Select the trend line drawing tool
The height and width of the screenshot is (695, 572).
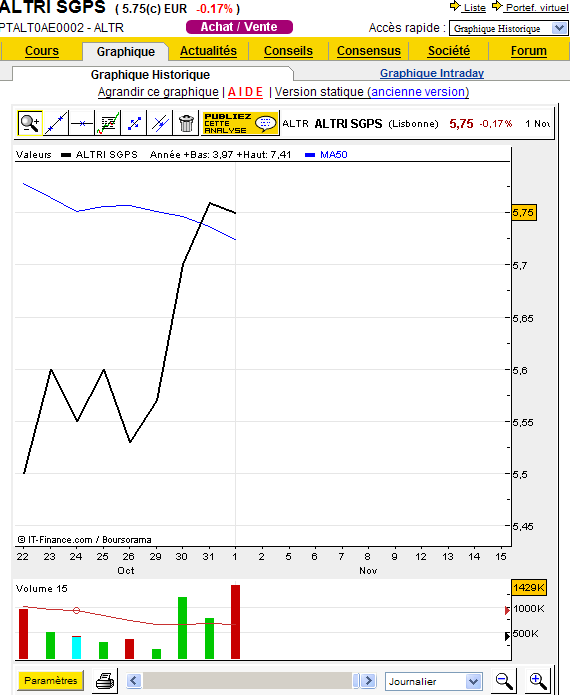(x=56, y=123)
